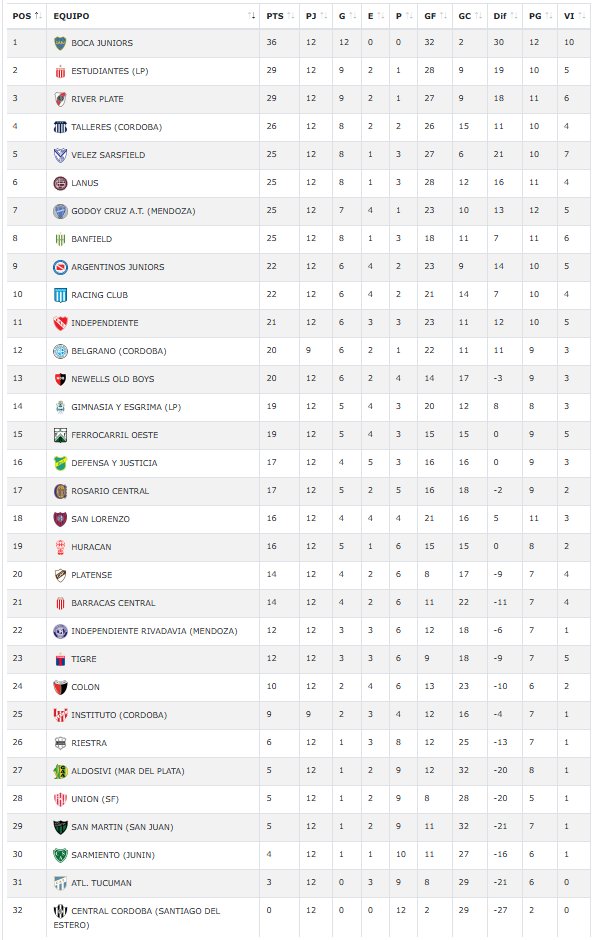Select the Newells Old Boys badge

click(60, 379)
